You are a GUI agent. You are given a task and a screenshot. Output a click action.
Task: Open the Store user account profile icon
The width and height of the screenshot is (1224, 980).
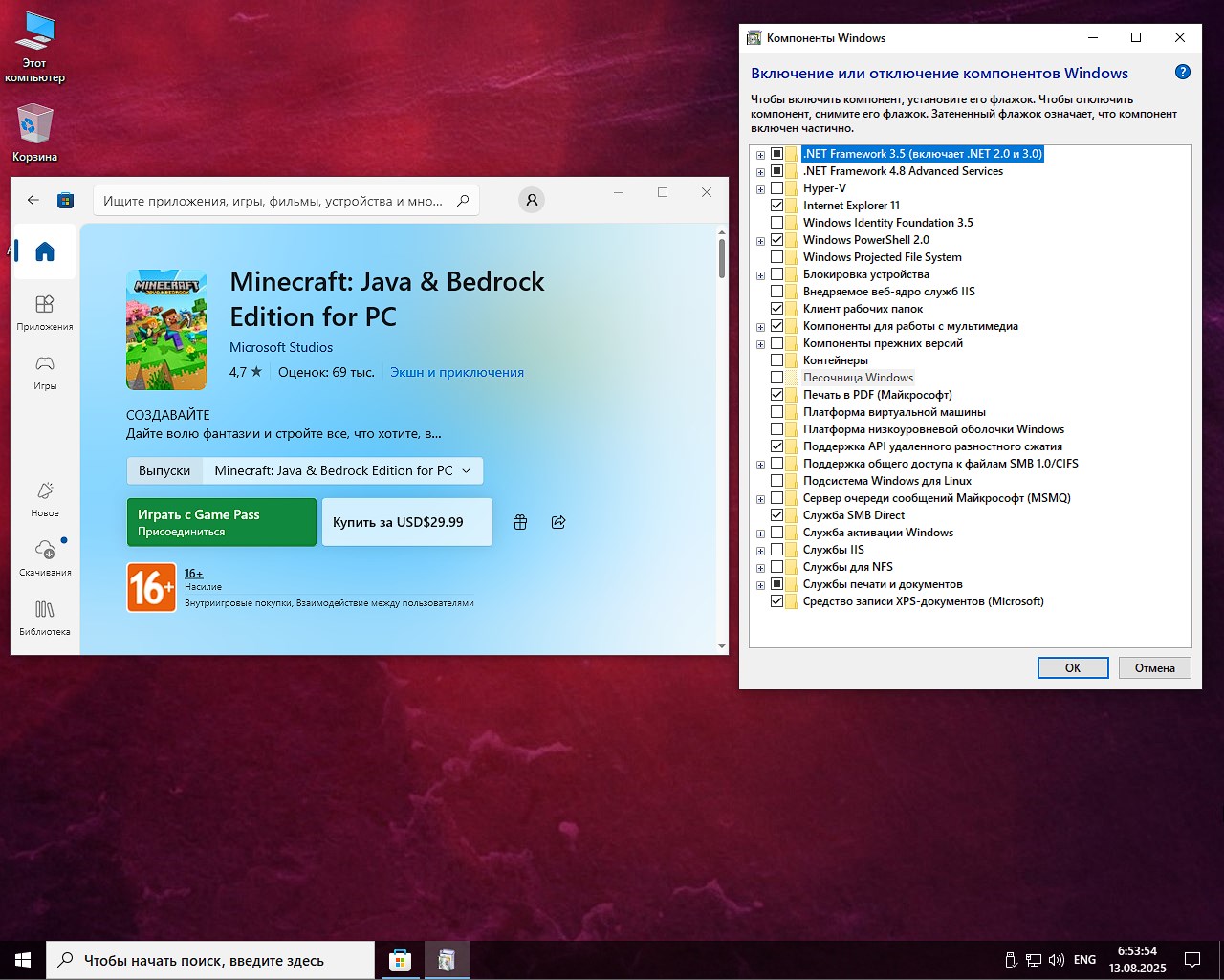click(532, 200)
